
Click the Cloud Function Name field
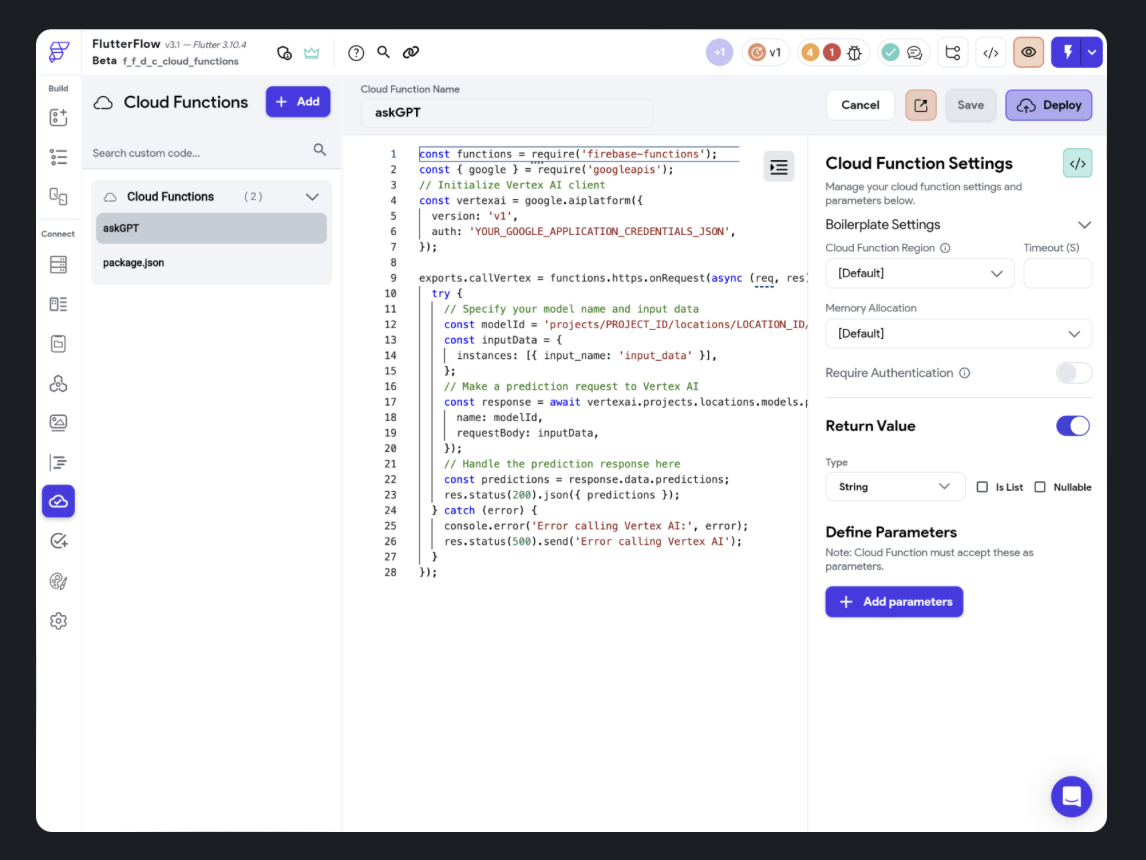(506, 113)
